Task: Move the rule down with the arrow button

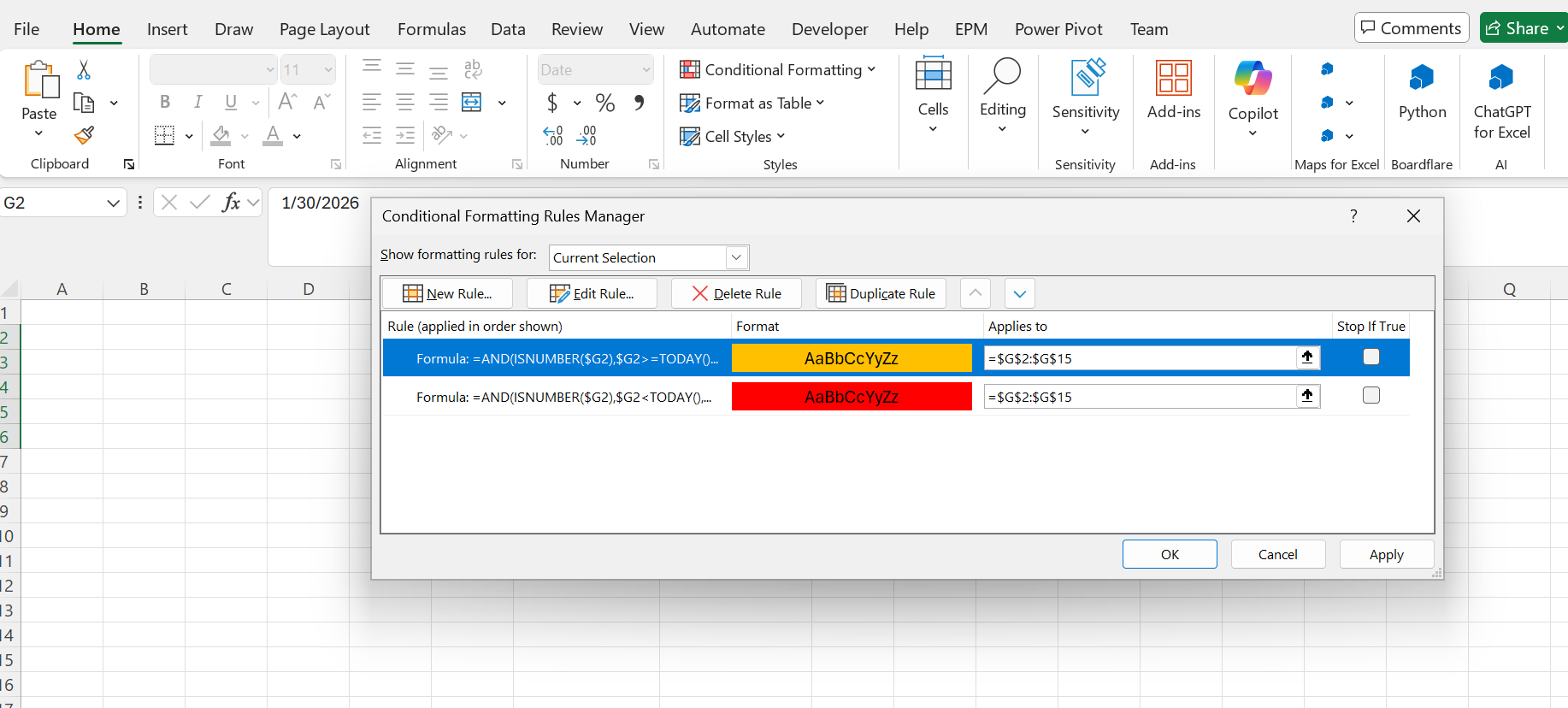Action: click(x=1019, y=293)
